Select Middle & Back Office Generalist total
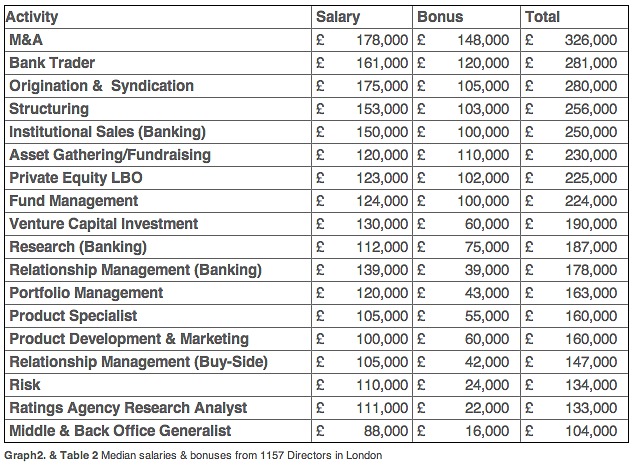This screenshot has width=637, height=466. [591, 431]
